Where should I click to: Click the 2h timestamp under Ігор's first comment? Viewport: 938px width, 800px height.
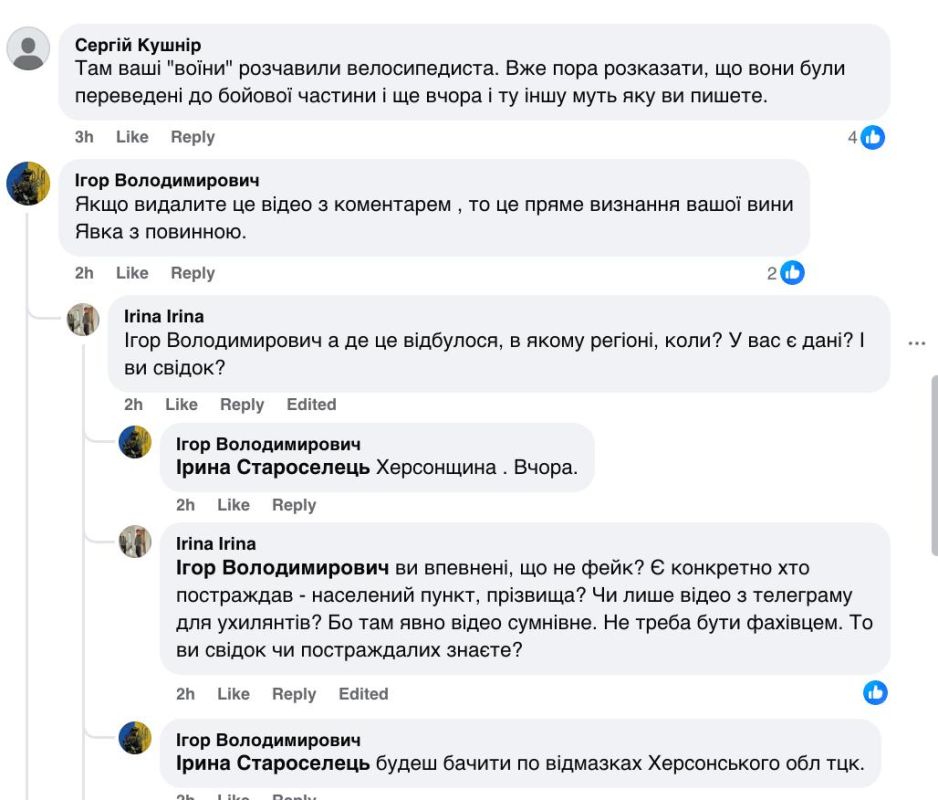point(84,273)
